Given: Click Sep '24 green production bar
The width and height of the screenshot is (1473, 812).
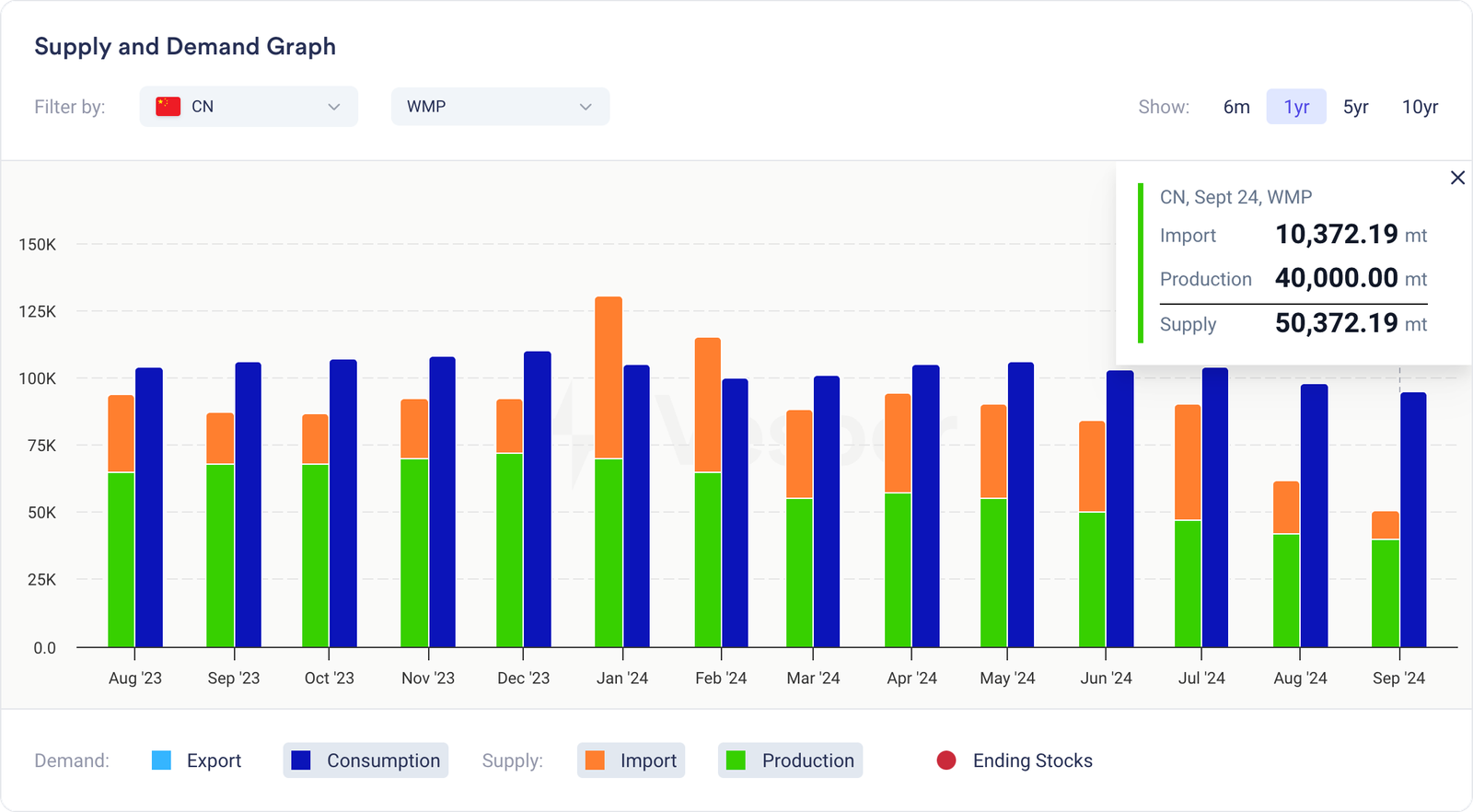Looking at the screenshot, I should point(1385,593).
